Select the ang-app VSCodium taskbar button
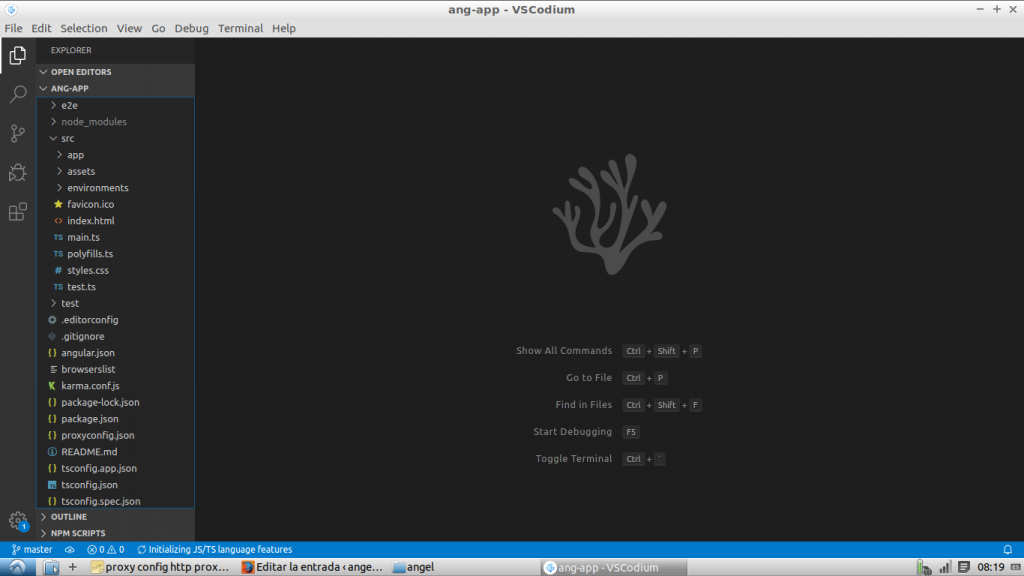 pos(613,568)
